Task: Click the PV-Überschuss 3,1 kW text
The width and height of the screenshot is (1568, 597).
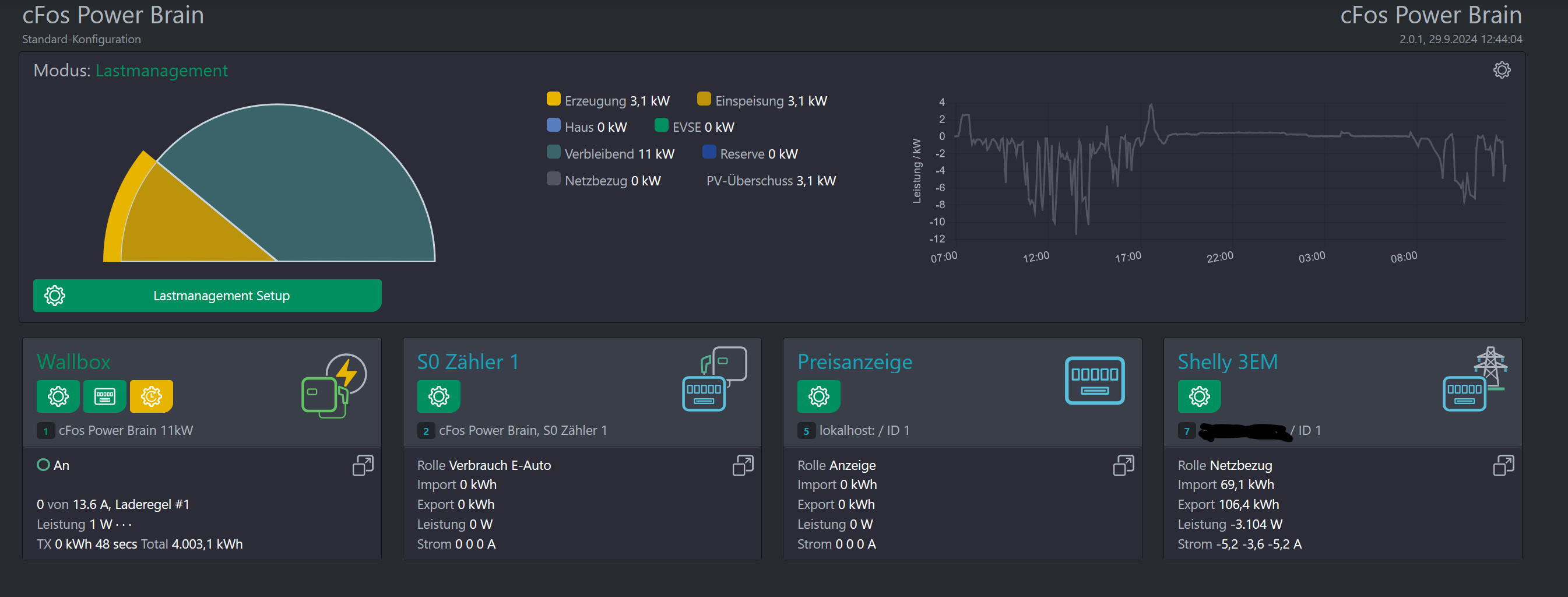Action: point(771,181)
